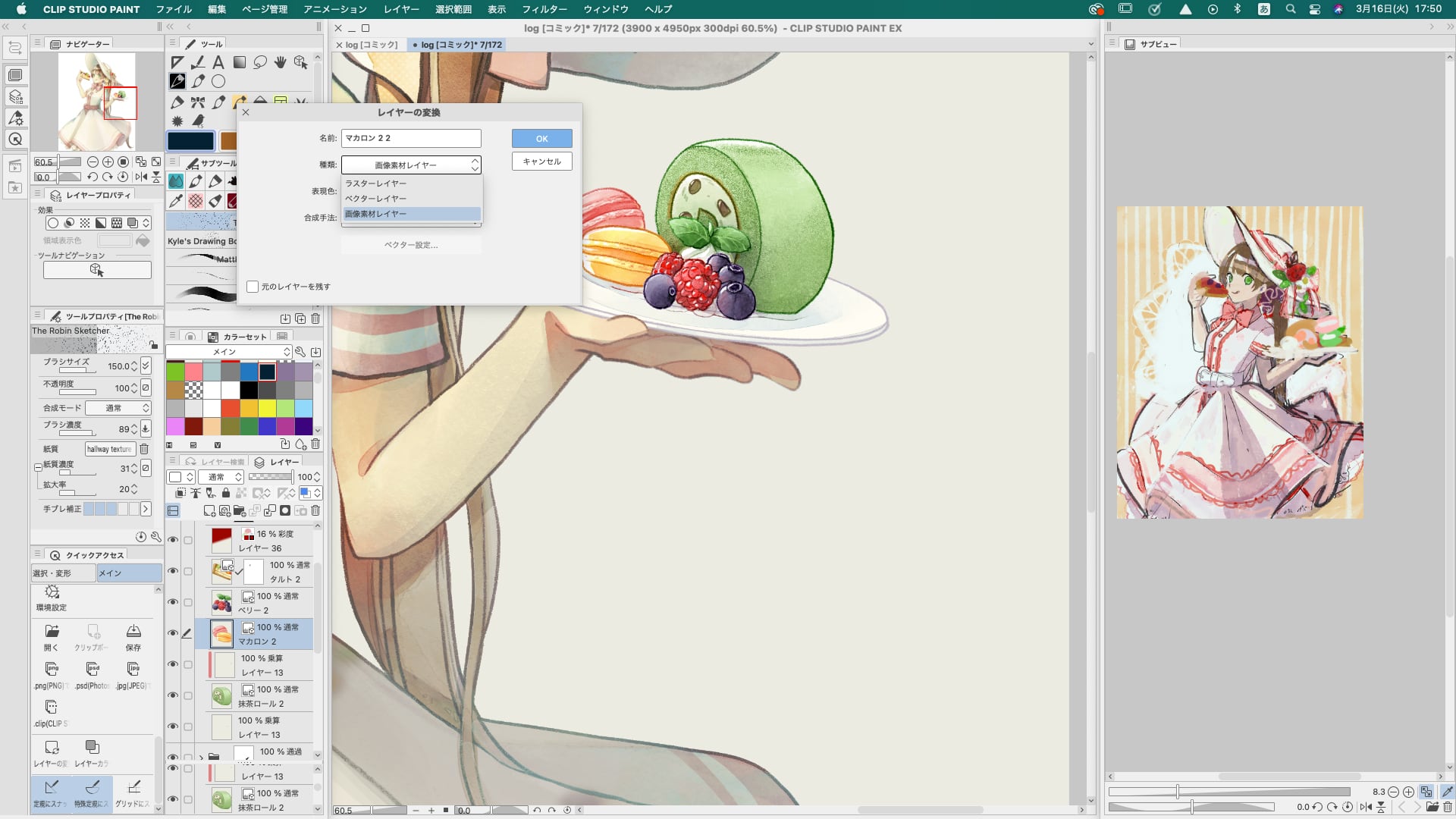Screen dimensions: 1456x819
Task: Open the ファイル menu
Action: [174, 9]
